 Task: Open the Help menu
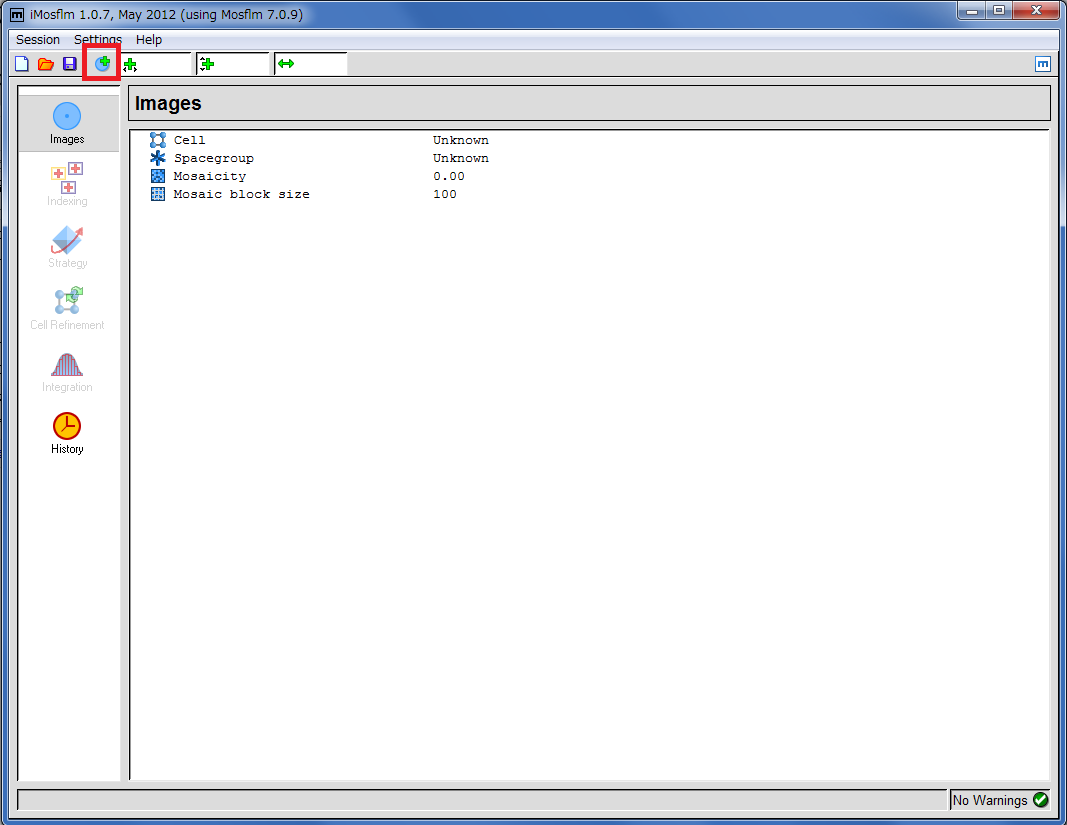click(149, 40)
